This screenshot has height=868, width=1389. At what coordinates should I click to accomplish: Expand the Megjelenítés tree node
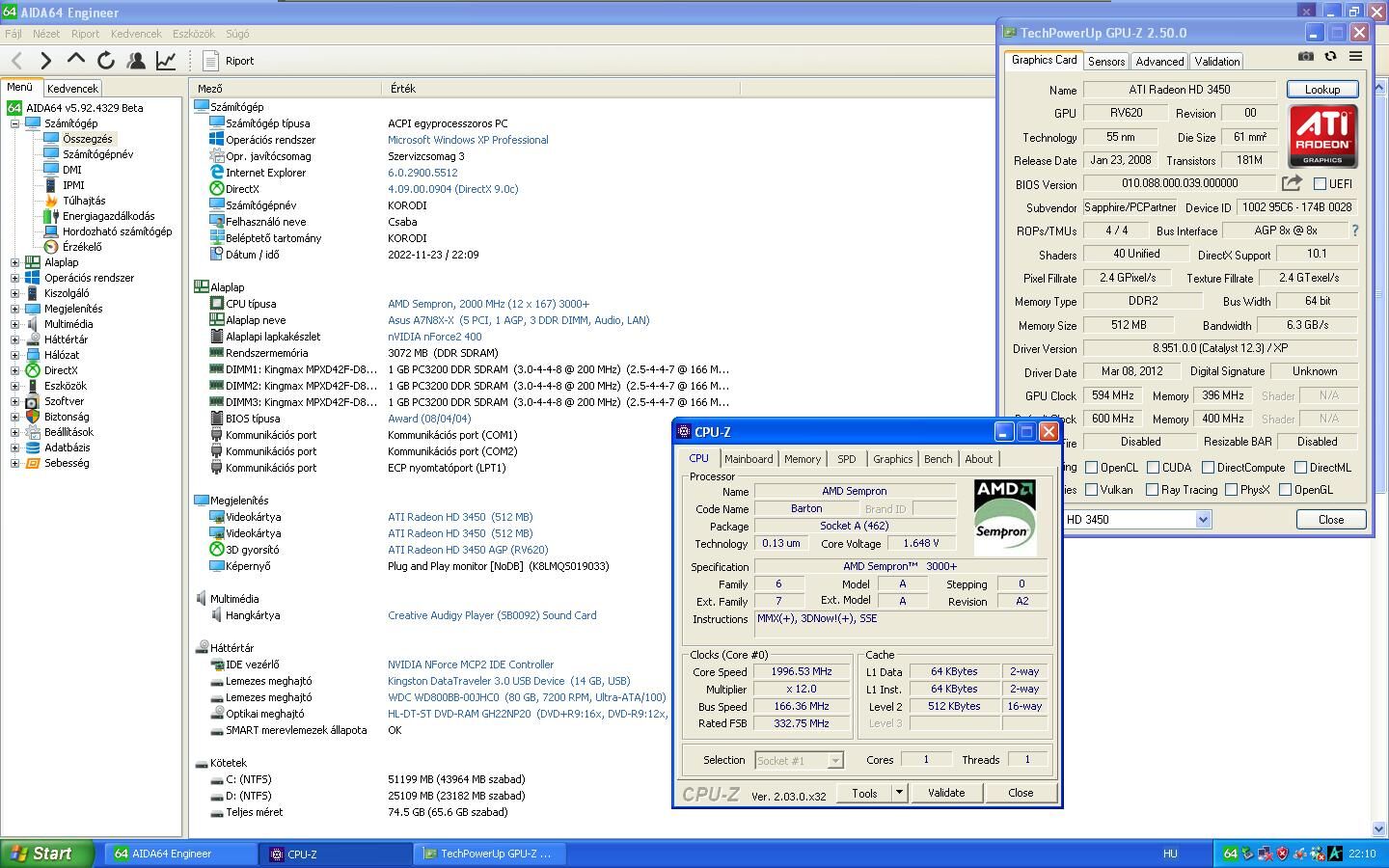pos(14,309)
